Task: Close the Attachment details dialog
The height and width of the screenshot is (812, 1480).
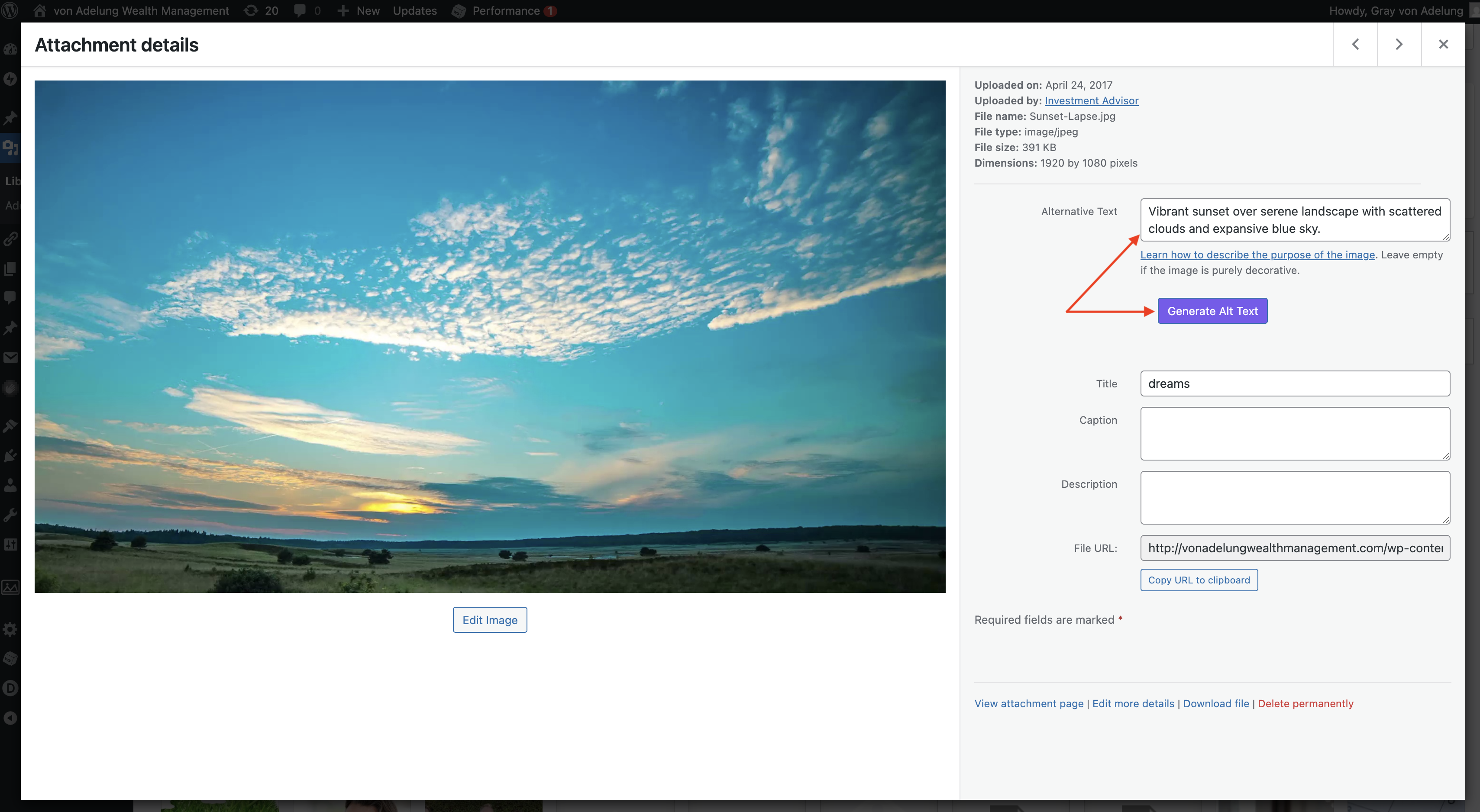Action: pos(1443,44)
